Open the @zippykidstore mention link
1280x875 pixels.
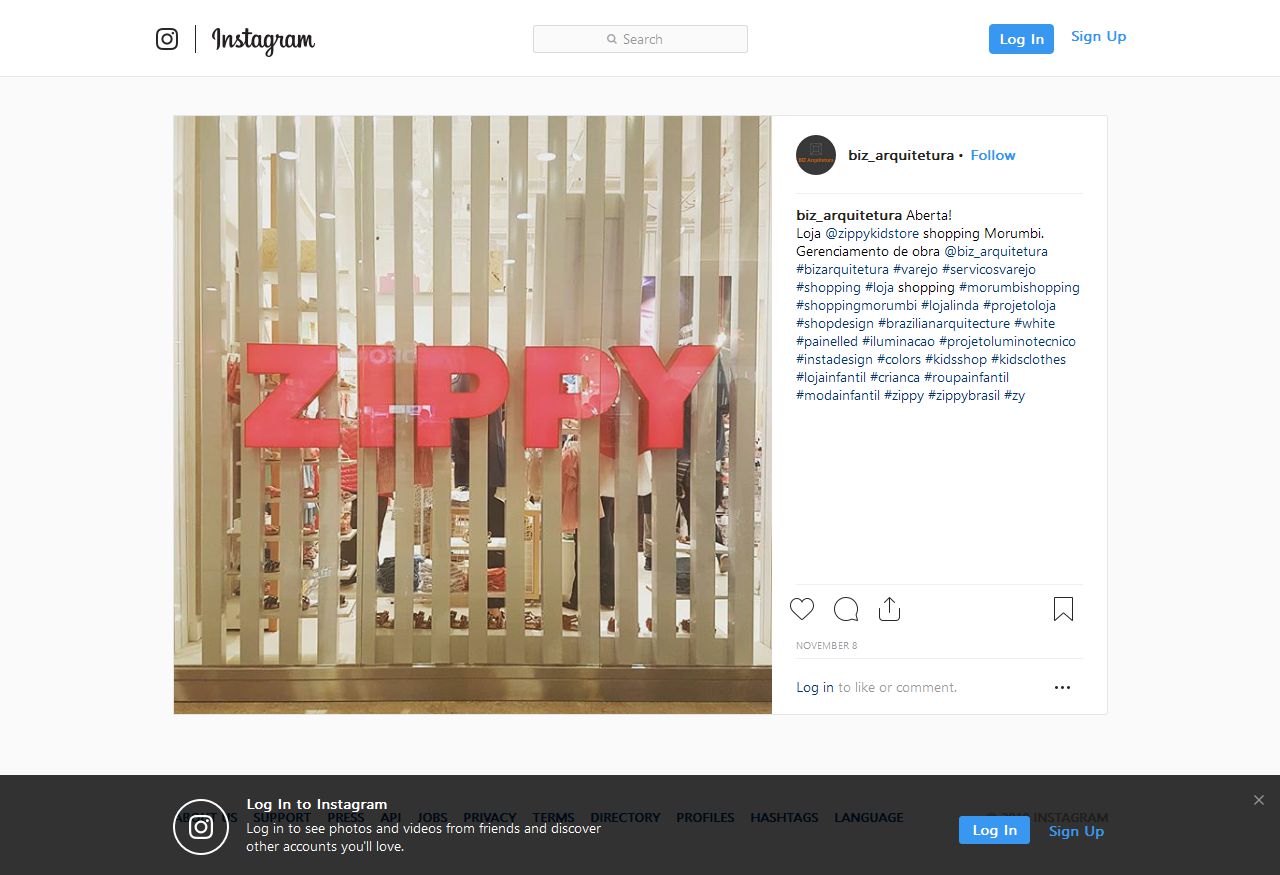872,233
